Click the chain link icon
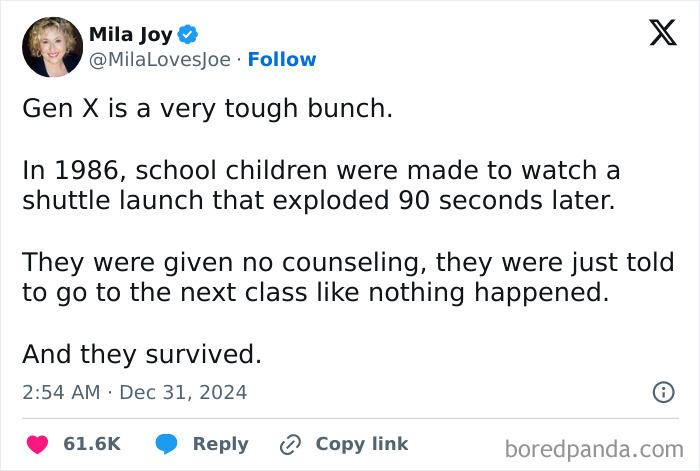Viewport: 700px width, 471px height. pos(291,444)
